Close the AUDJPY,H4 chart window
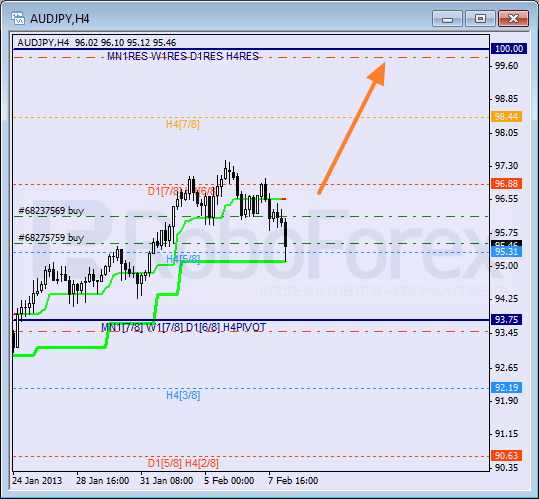539x499 pixels. (x=513, y=19)
